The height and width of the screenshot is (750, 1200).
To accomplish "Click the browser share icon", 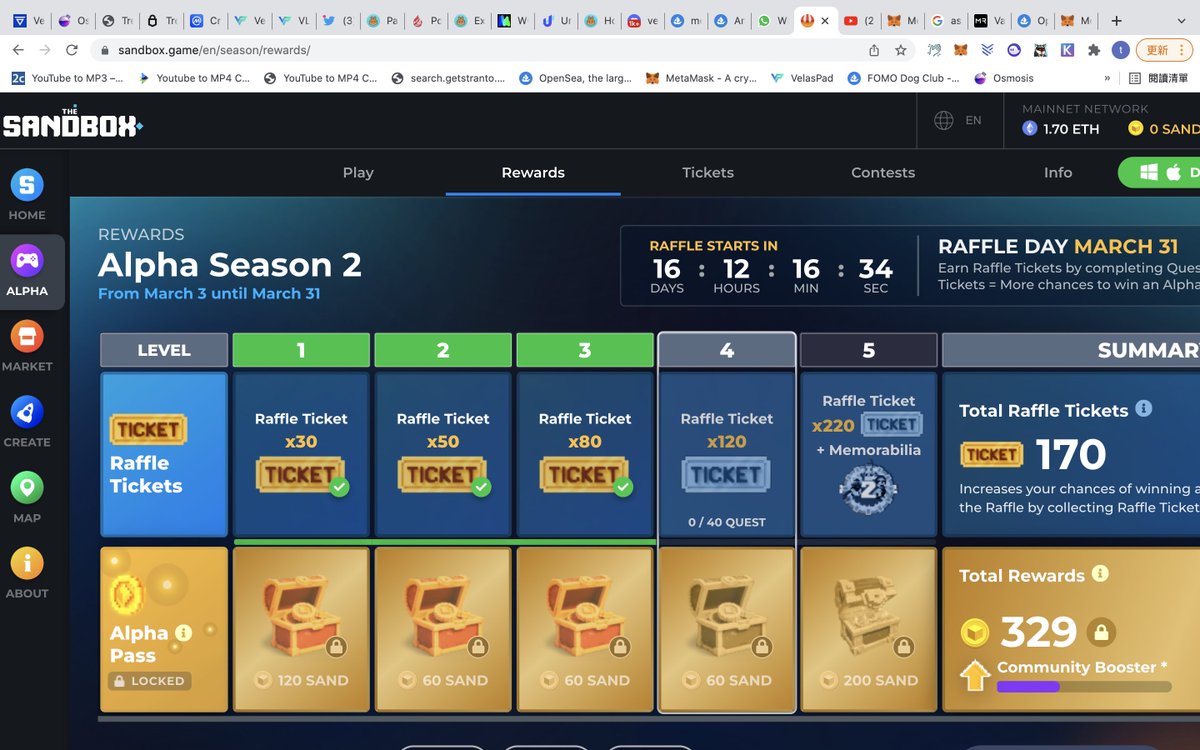I will tap(874, 50).
